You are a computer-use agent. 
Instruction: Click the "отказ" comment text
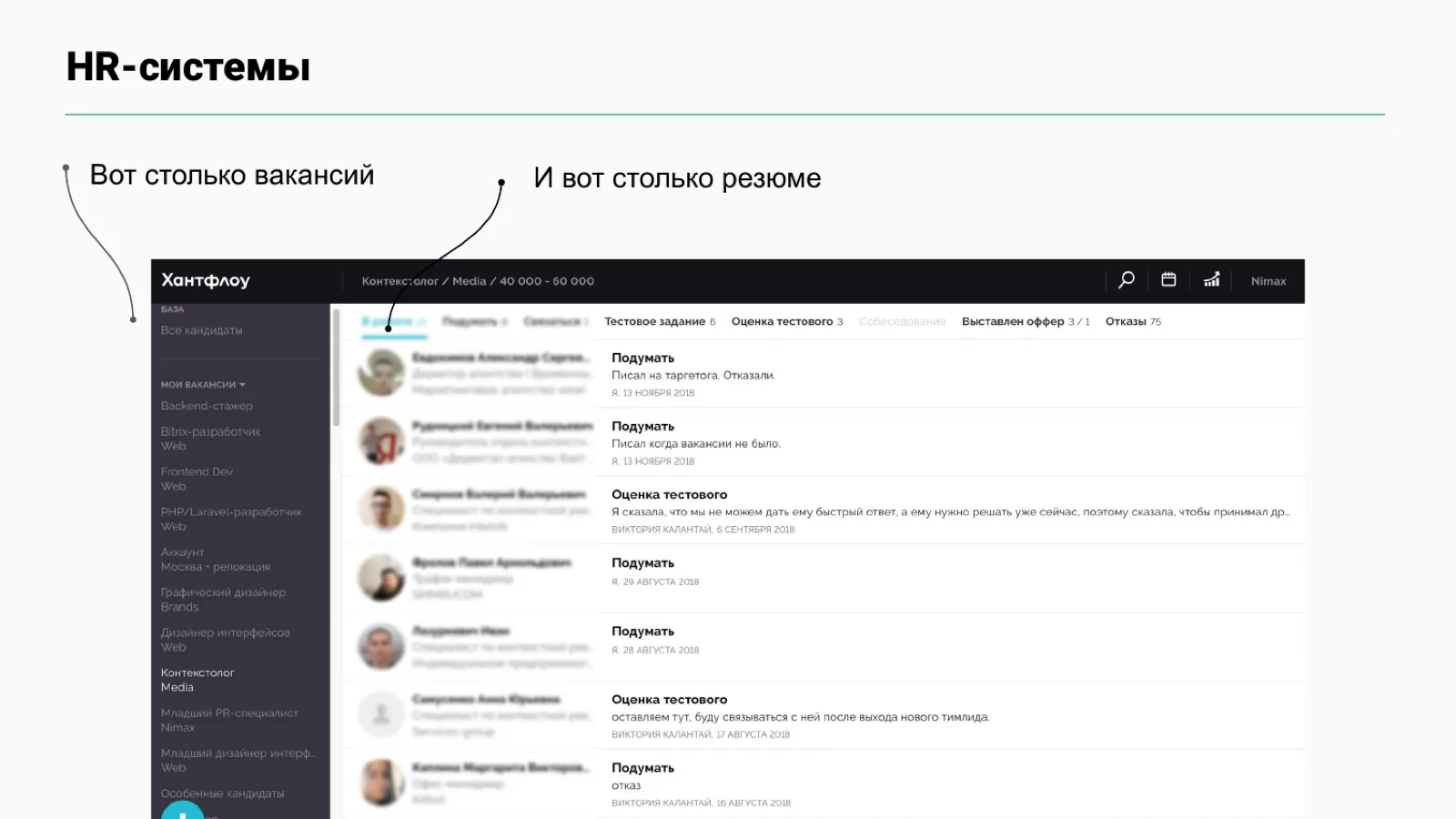[x=626, y=785]
